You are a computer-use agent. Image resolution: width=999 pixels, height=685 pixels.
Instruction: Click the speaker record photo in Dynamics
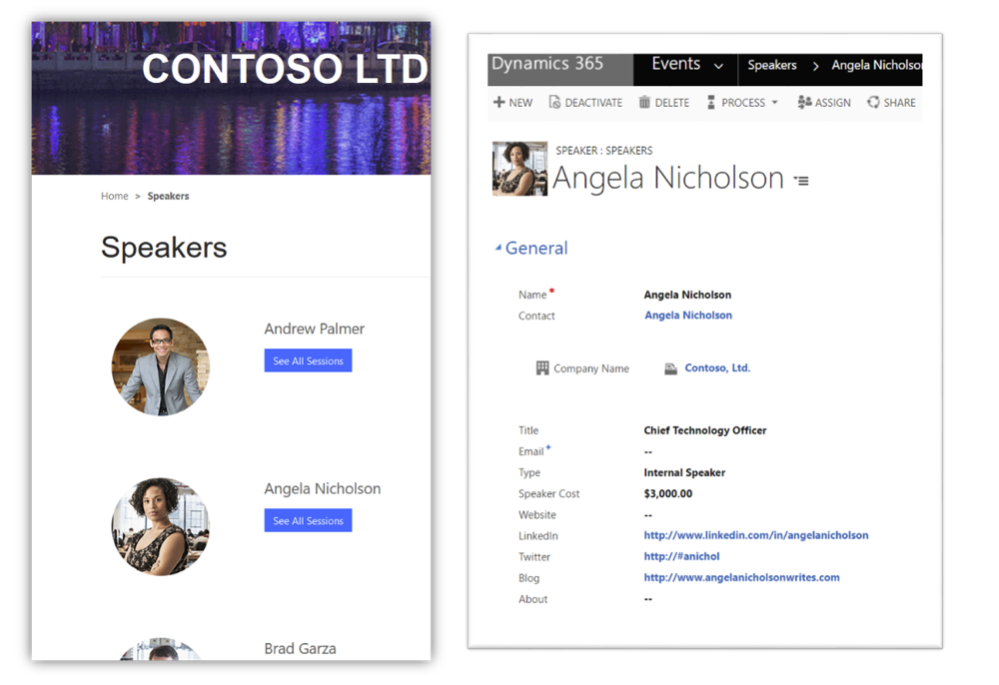coord(520,168)
